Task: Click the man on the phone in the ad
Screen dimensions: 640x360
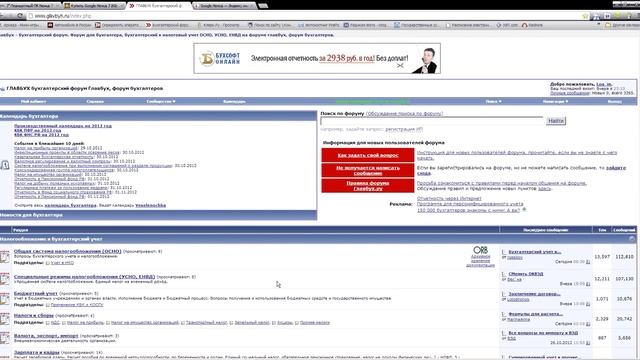Action: point(426,60)
